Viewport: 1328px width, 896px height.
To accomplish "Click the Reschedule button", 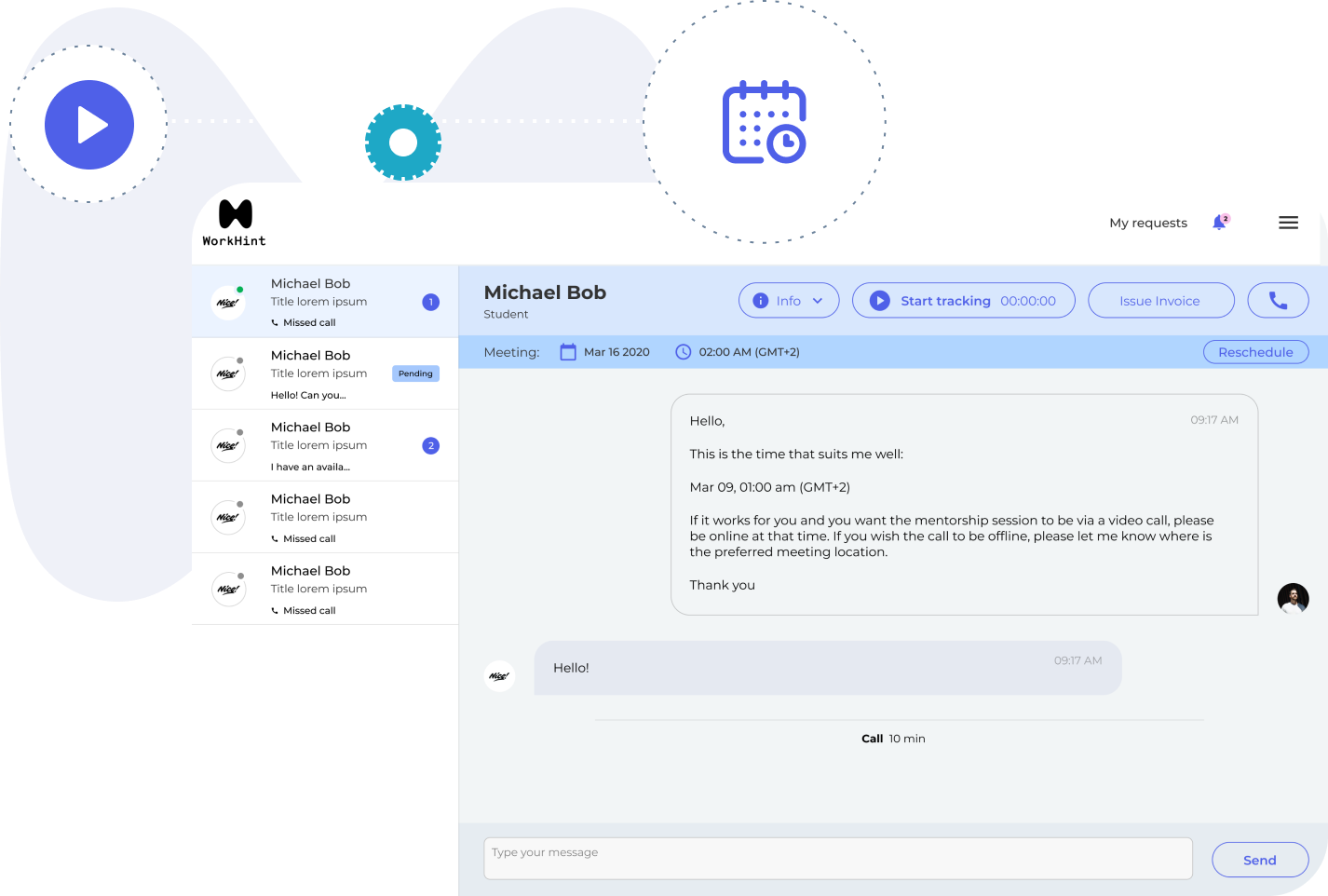I will click(x=1254, y=352).
